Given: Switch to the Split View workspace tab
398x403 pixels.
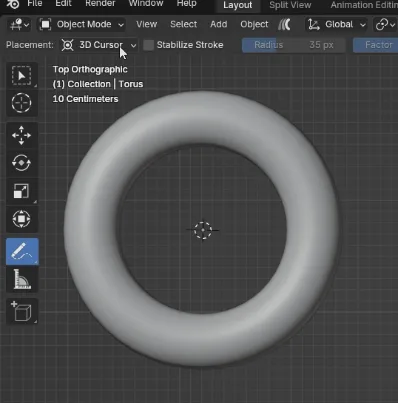Looking at the screenshot, I should (x=290, y=5).
